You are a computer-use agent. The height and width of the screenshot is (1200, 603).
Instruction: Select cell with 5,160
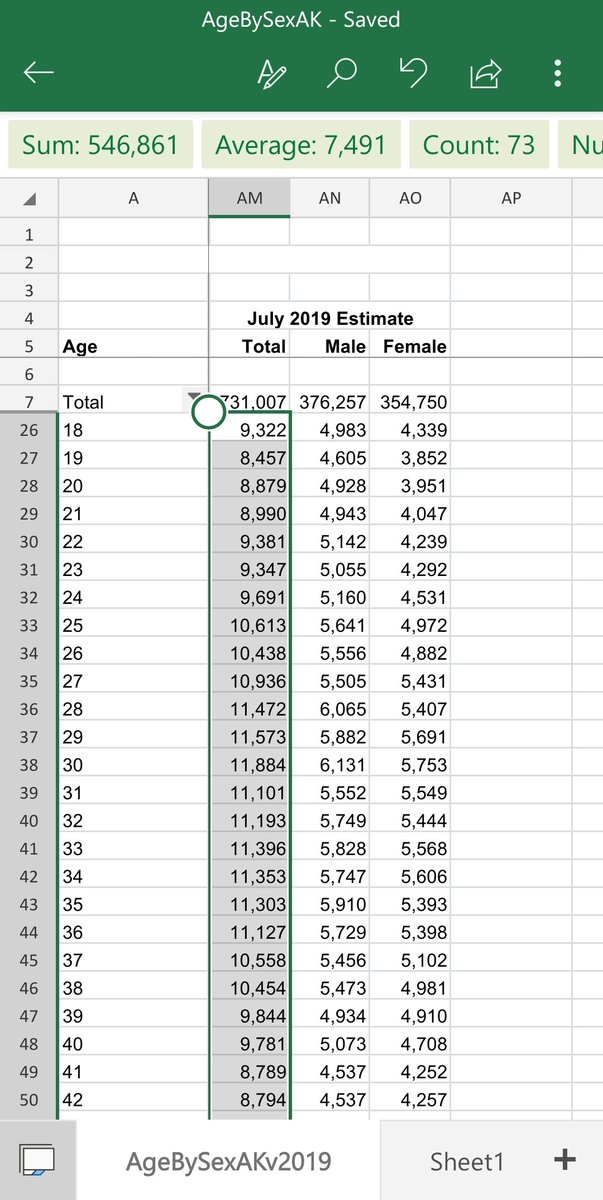click(330, 598)
